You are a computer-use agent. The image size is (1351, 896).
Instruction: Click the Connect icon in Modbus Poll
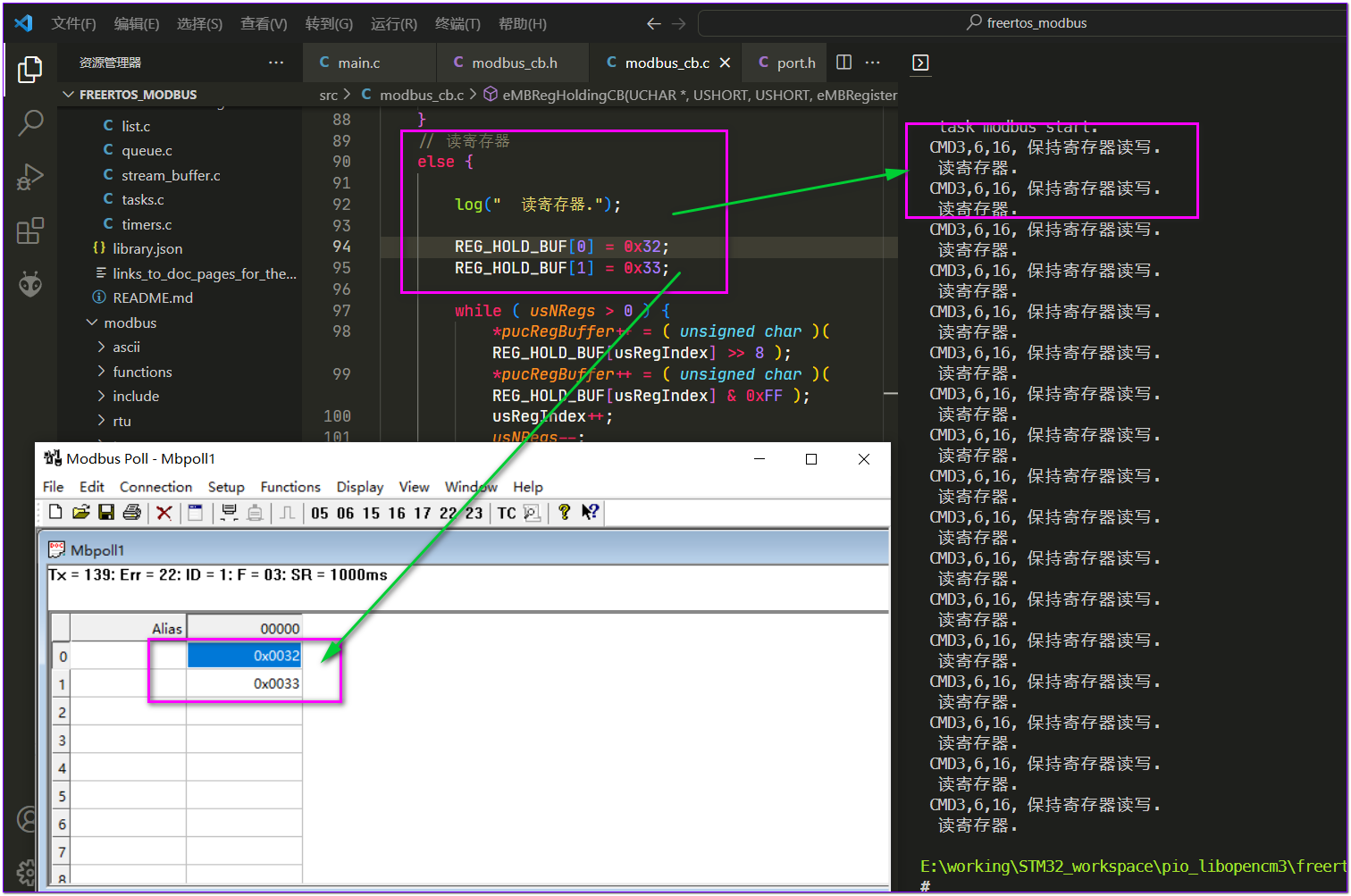229,512
